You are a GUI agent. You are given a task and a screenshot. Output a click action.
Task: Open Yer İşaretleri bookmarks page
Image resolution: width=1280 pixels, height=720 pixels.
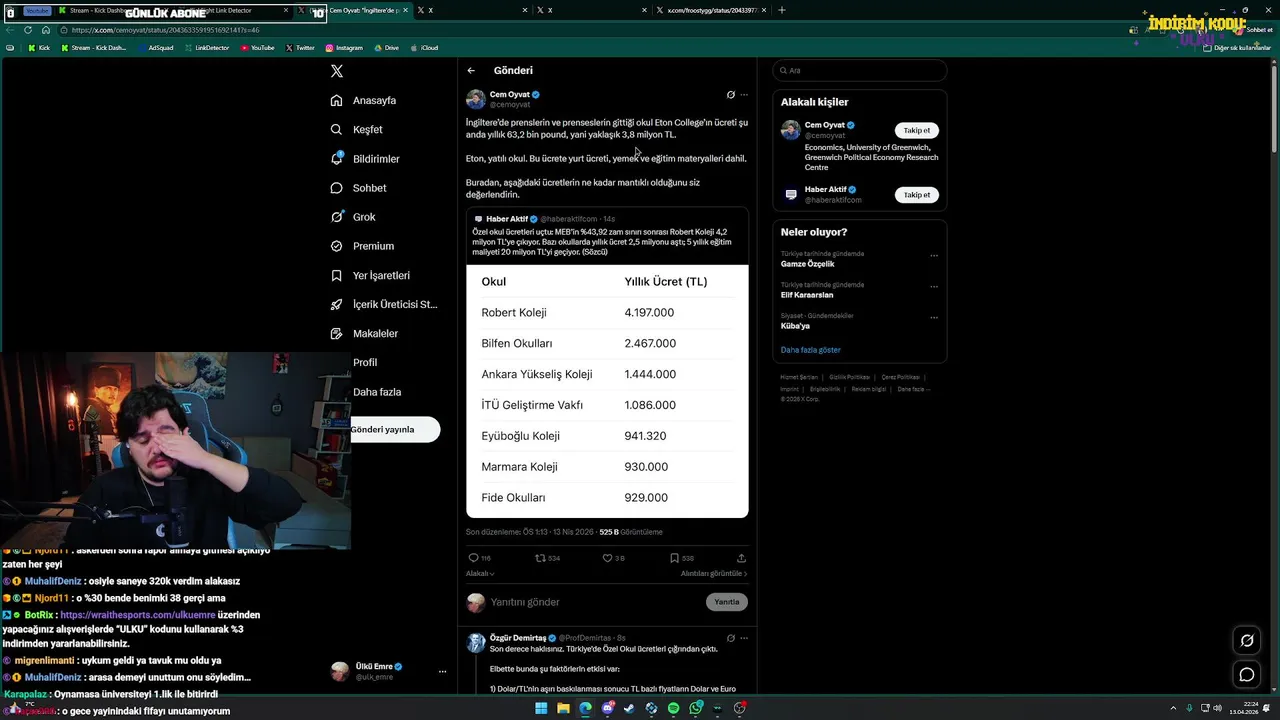370,275
